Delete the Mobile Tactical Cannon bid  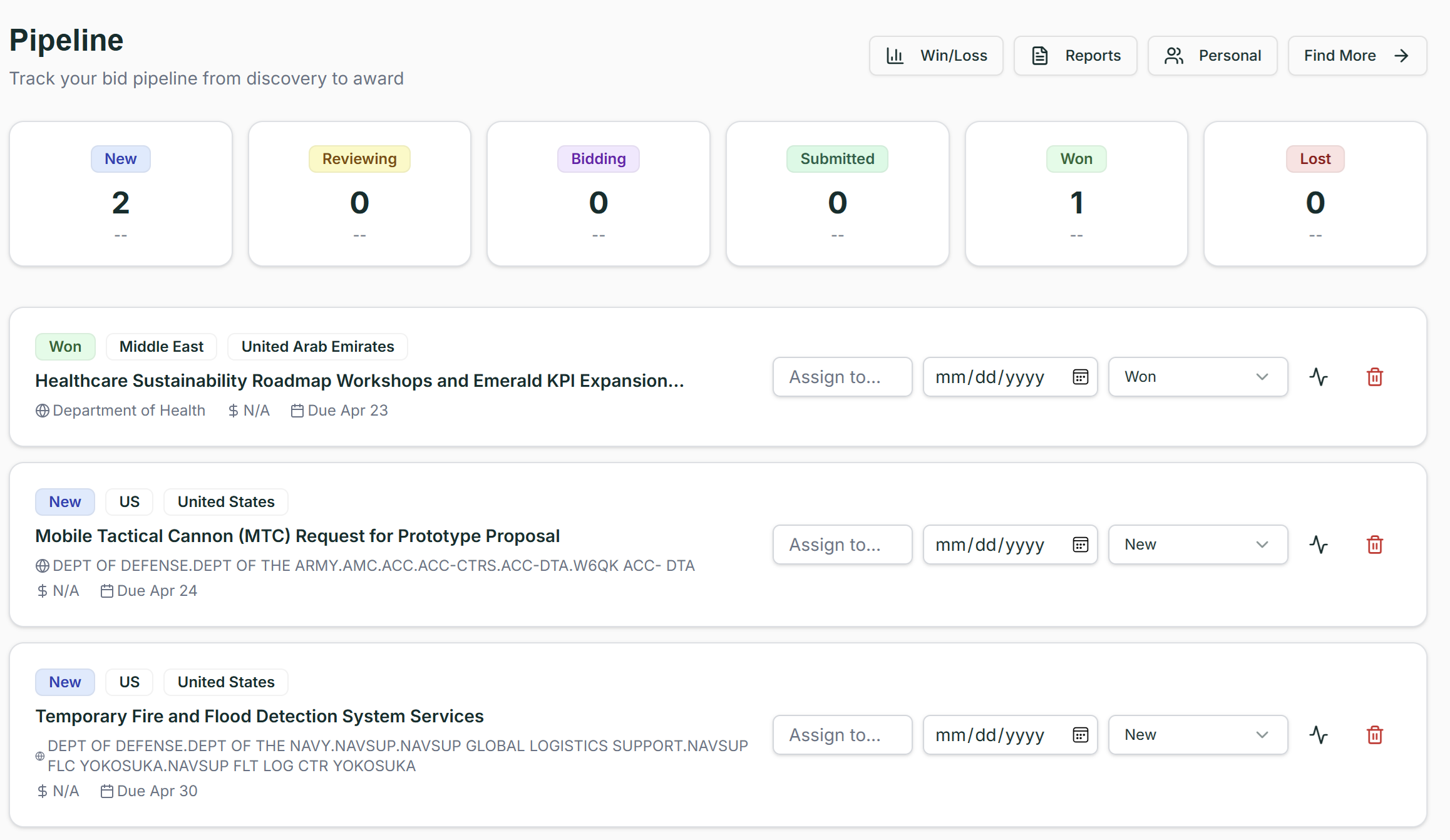(1374, 545)
